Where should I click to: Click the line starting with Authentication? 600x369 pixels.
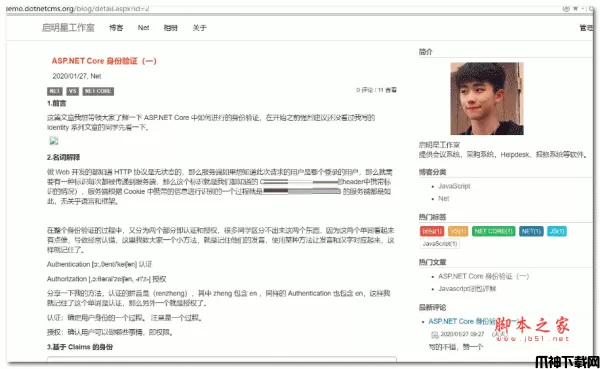pos(99,264)
